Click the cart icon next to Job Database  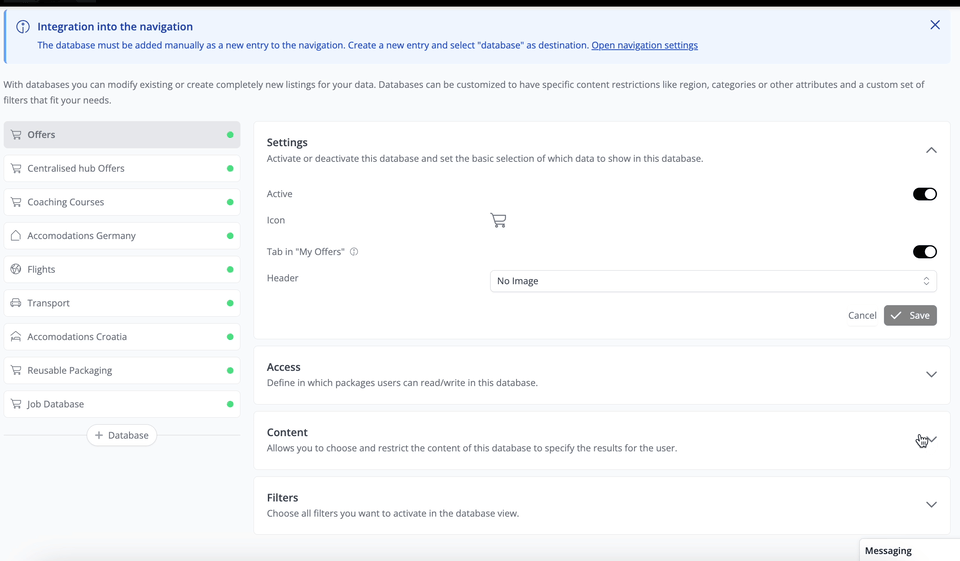click(16, 404)
